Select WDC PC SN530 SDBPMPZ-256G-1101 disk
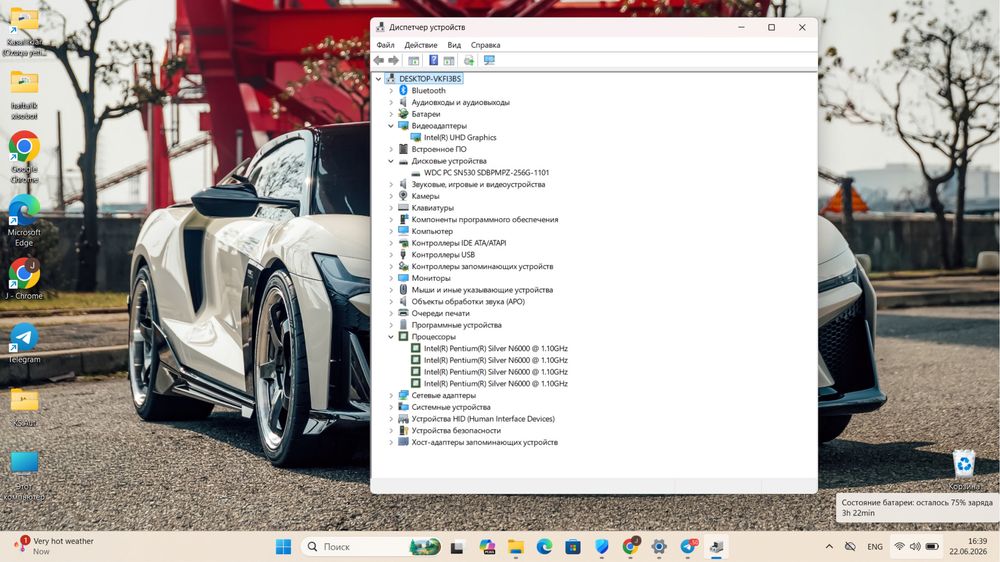Viewport: 1000px width, 562px height. 487,172
